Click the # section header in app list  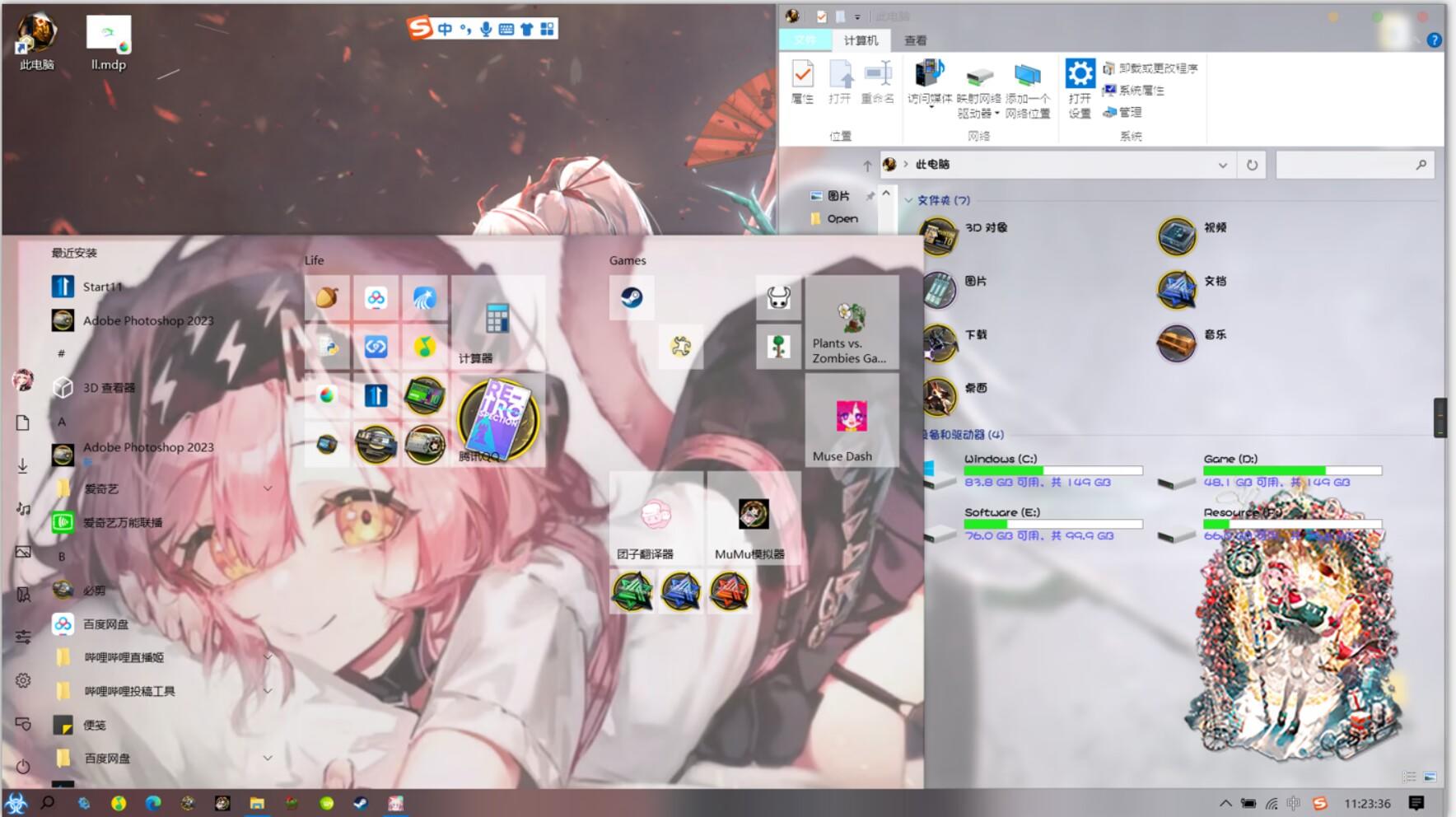pos(62,353)
